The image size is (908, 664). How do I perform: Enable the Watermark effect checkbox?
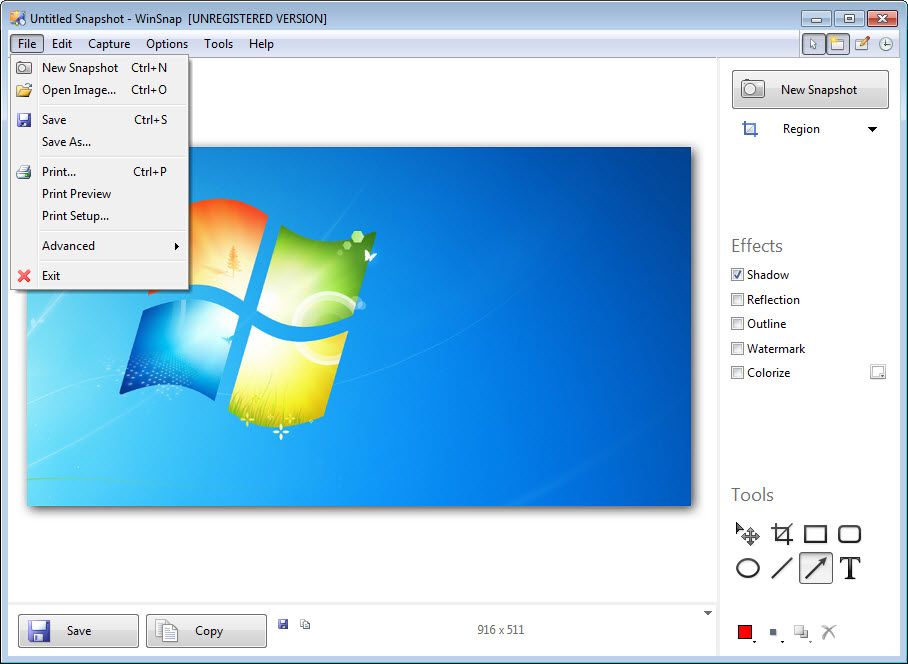coord(737,348)
